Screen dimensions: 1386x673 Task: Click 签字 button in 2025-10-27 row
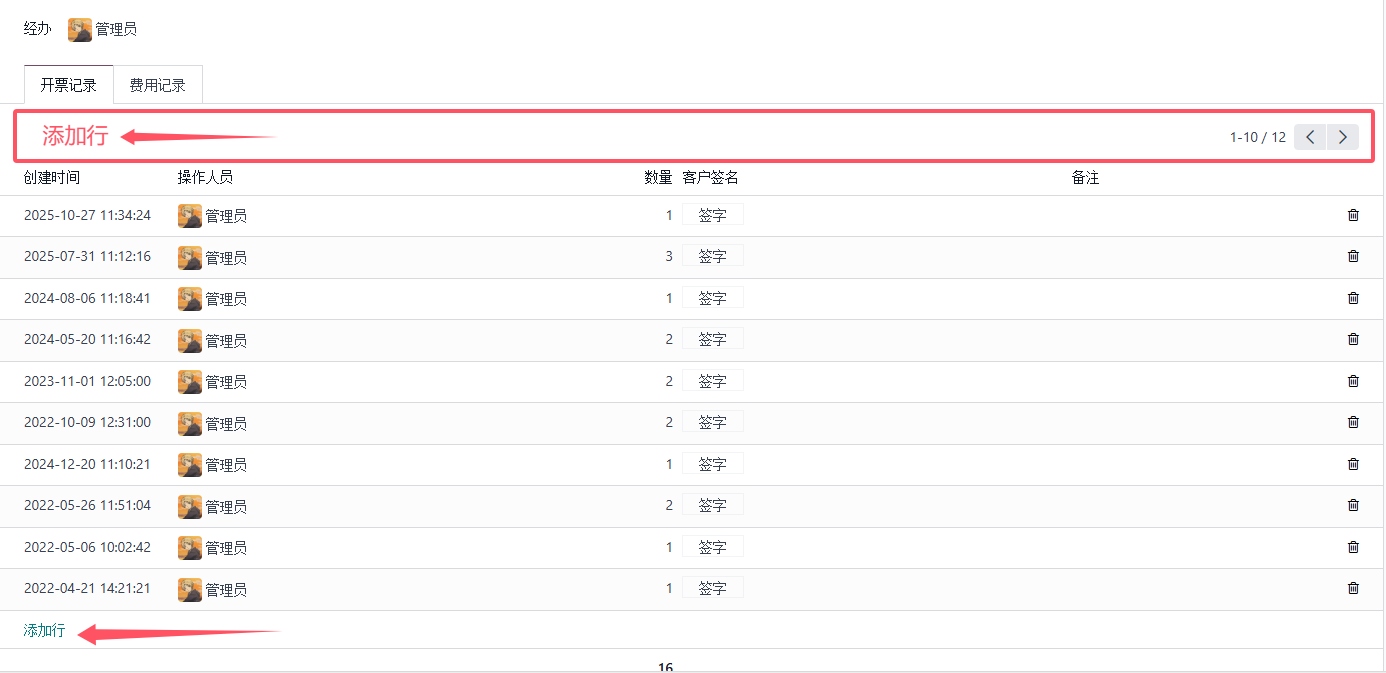[x=712, y=215]
